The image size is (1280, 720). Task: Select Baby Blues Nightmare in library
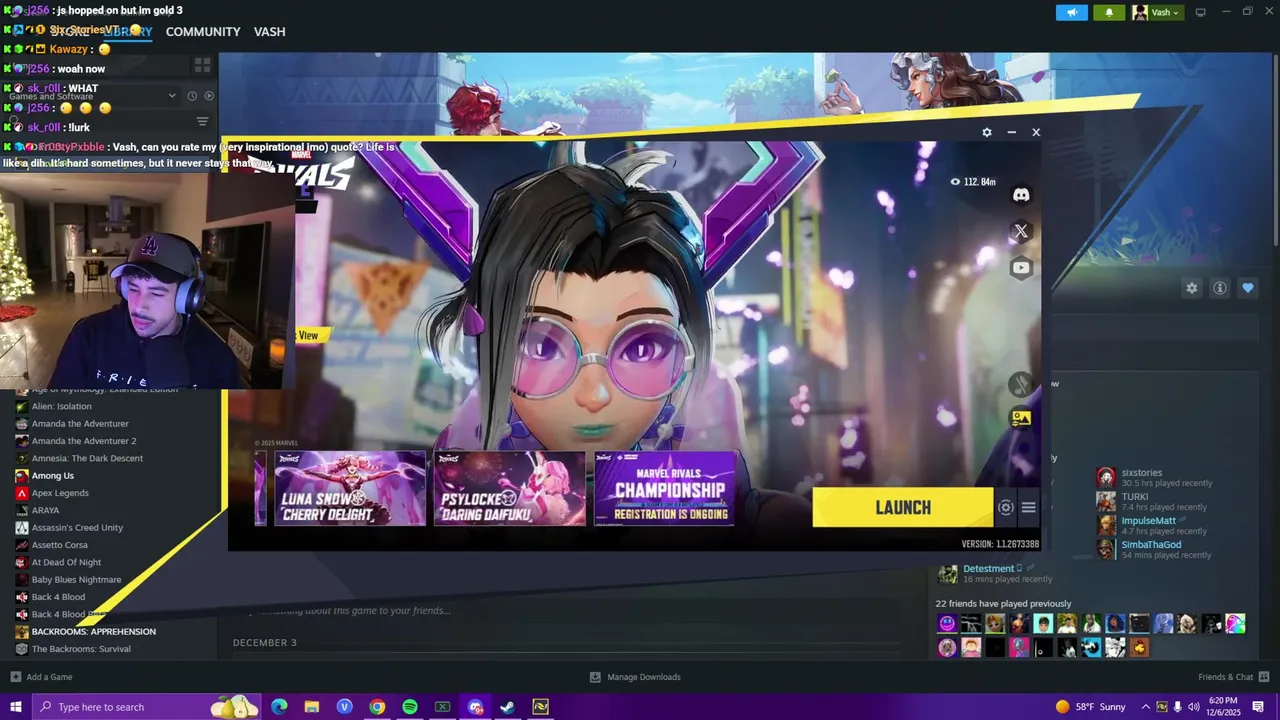tap(76, 580)
